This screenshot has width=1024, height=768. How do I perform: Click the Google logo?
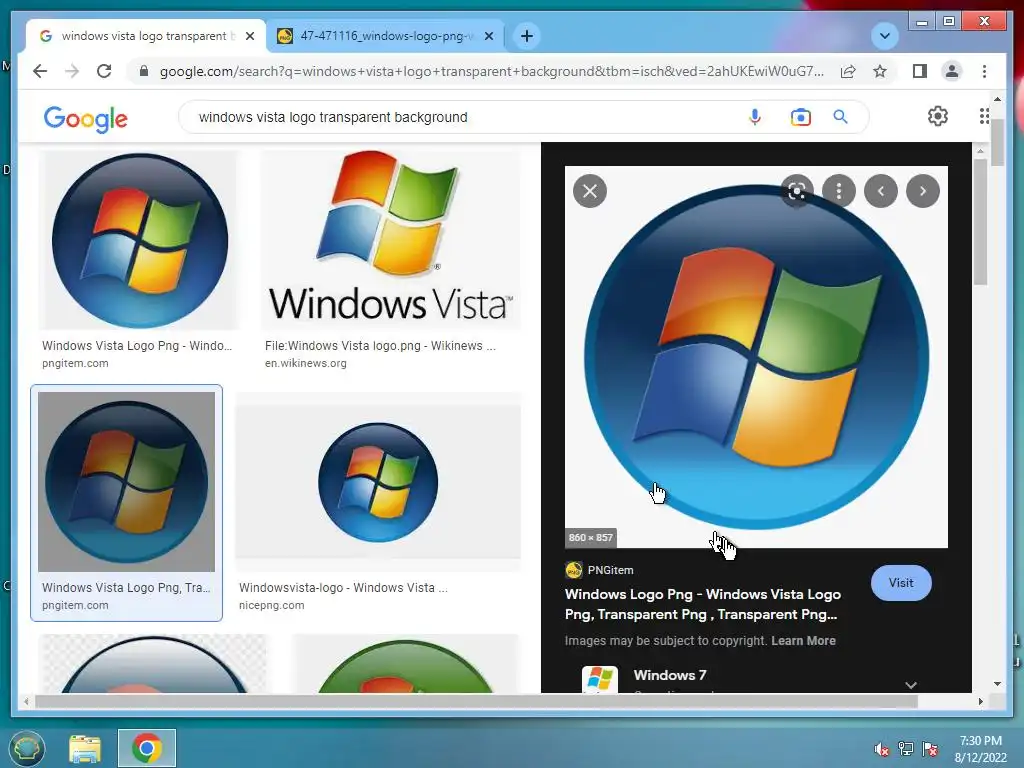pos(86,118)
